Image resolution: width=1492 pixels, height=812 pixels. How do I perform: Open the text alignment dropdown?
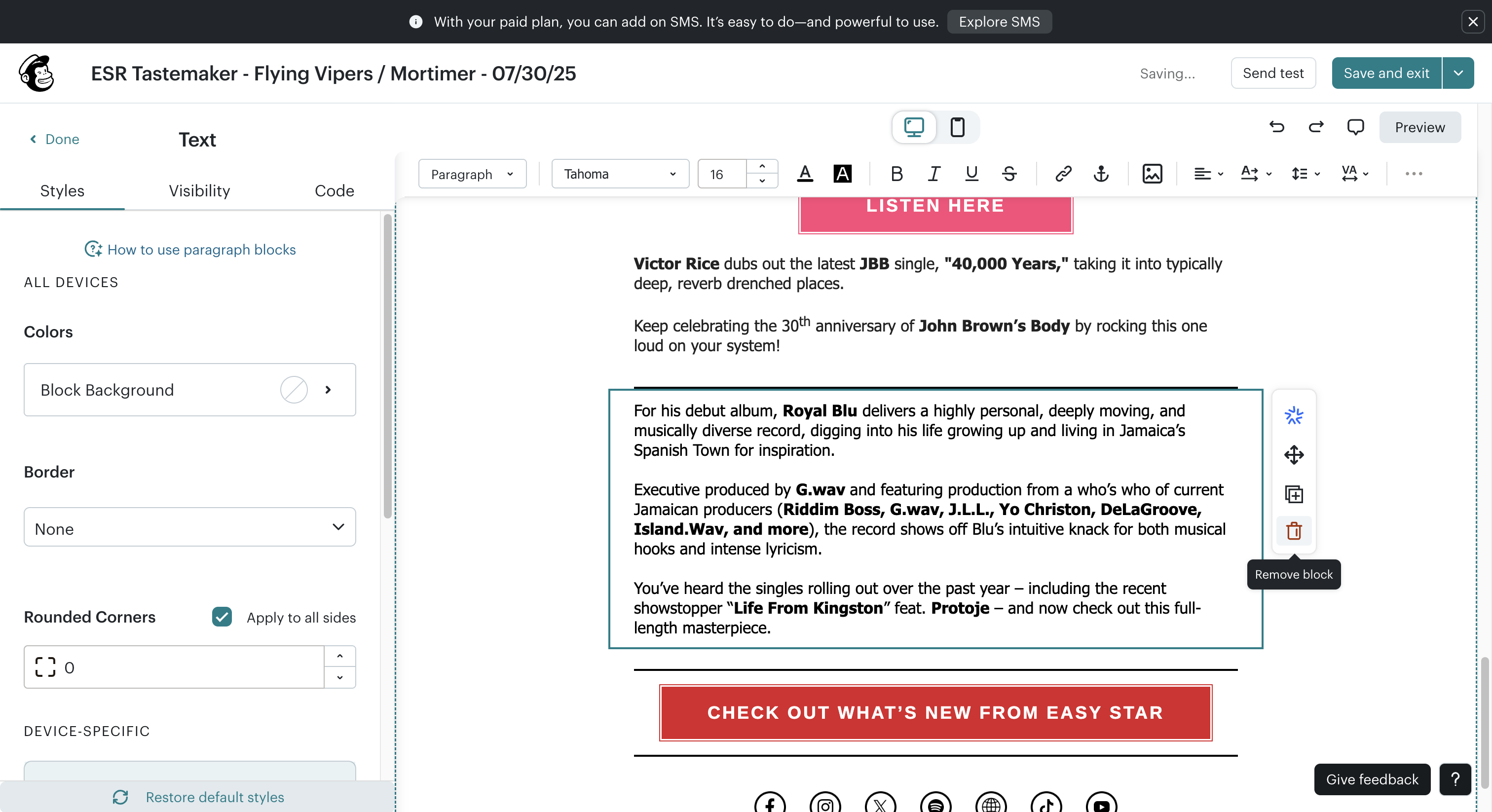[1208, 174]
